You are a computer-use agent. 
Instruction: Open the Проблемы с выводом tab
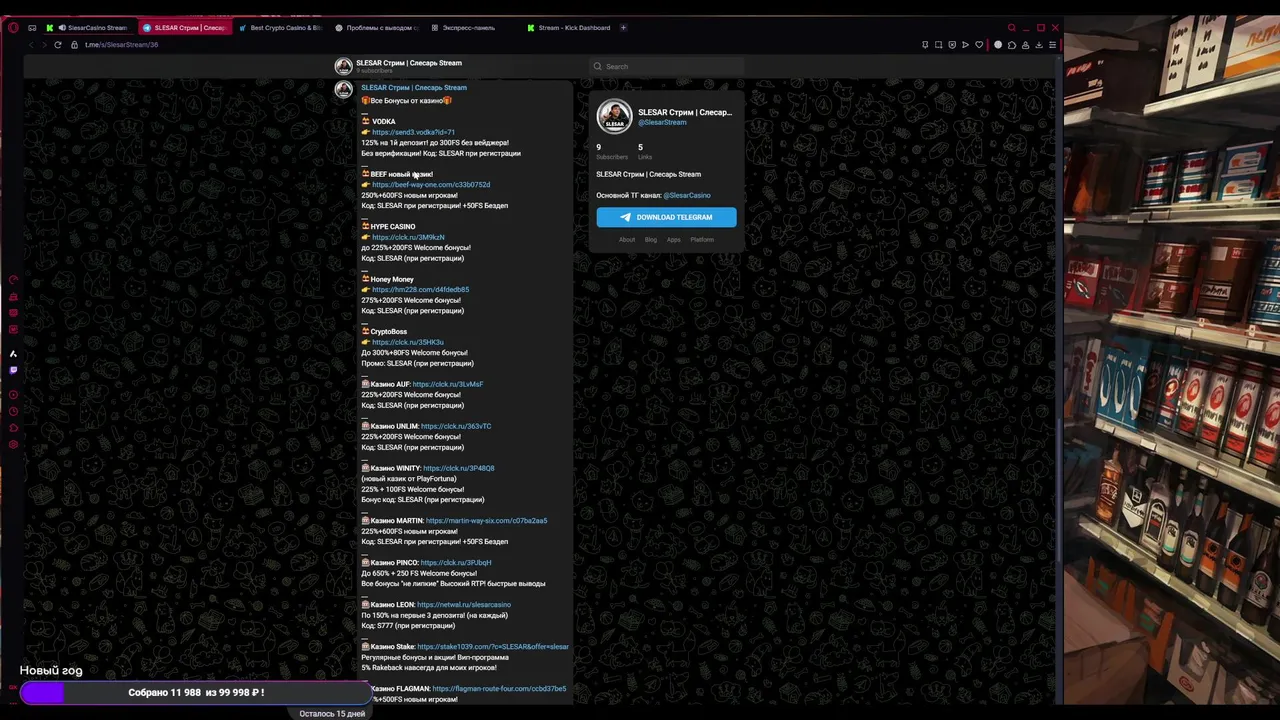click(x=376, y=28)
